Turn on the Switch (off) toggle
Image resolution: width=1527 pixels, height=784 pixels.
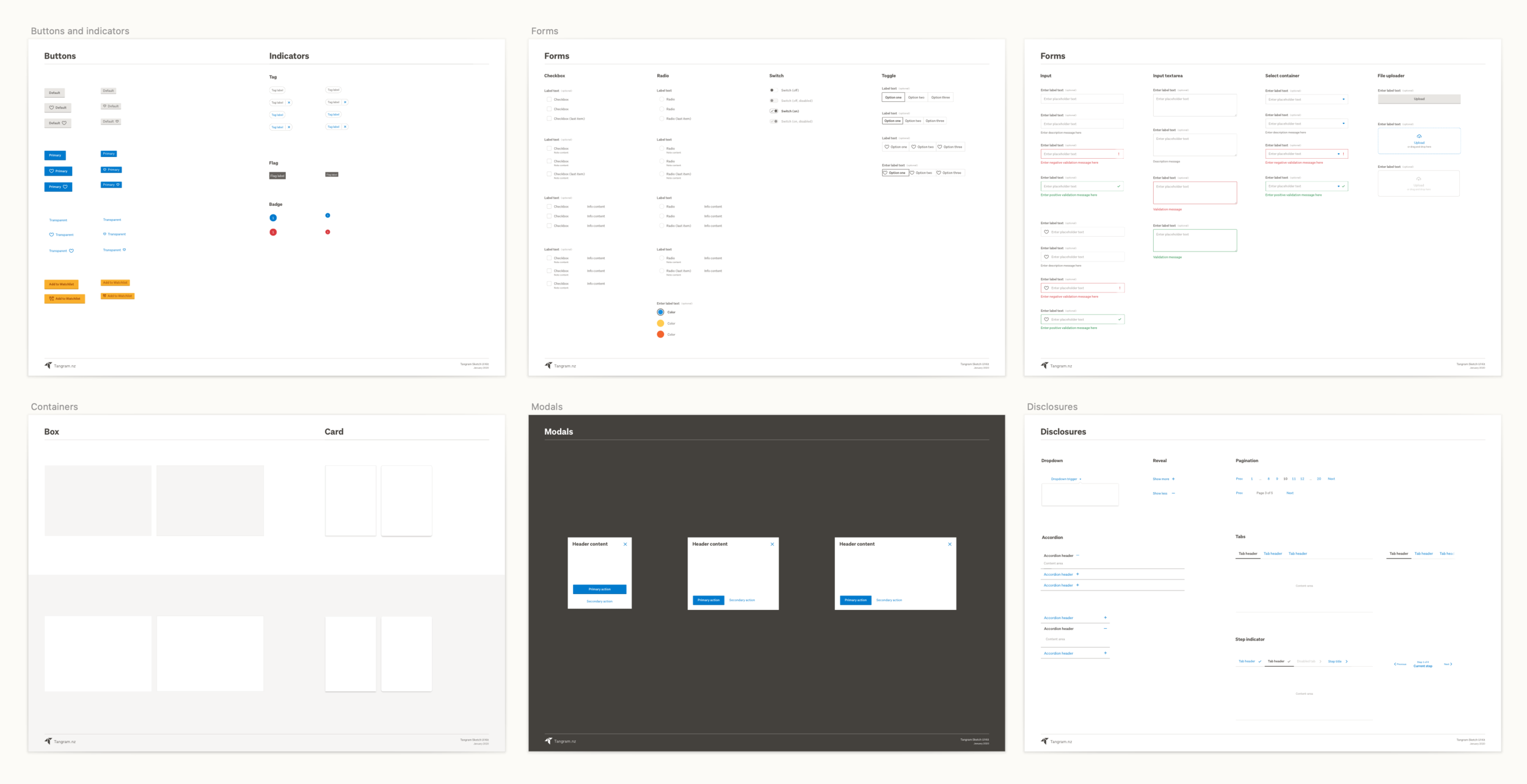773,90
